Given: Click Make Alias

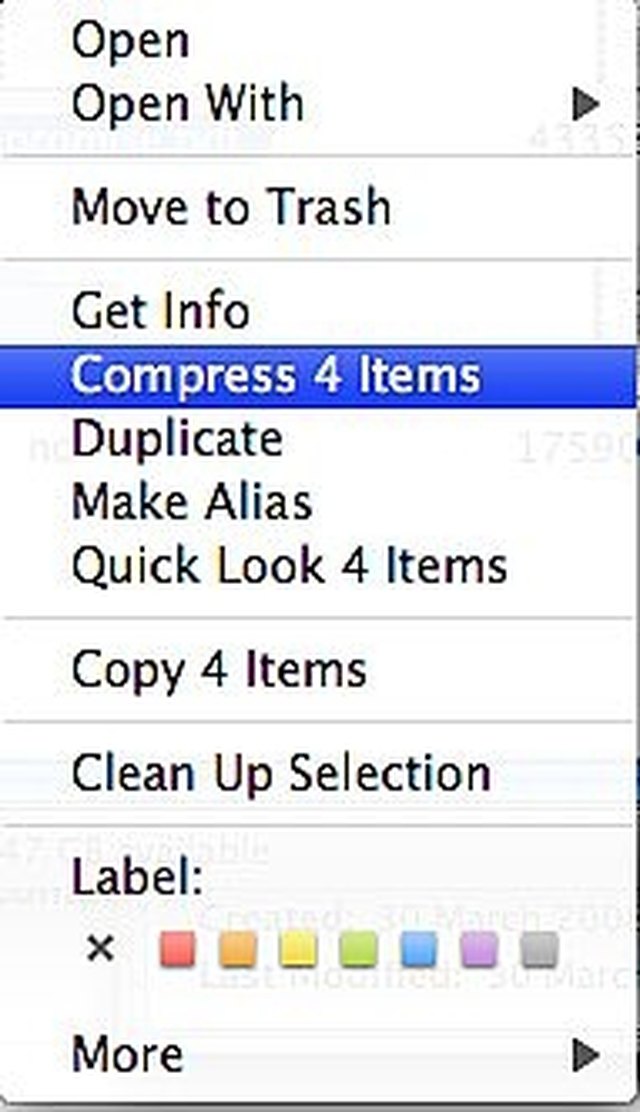Looking at the screenshot, I should pyautogui.click(x=318, y=501).
